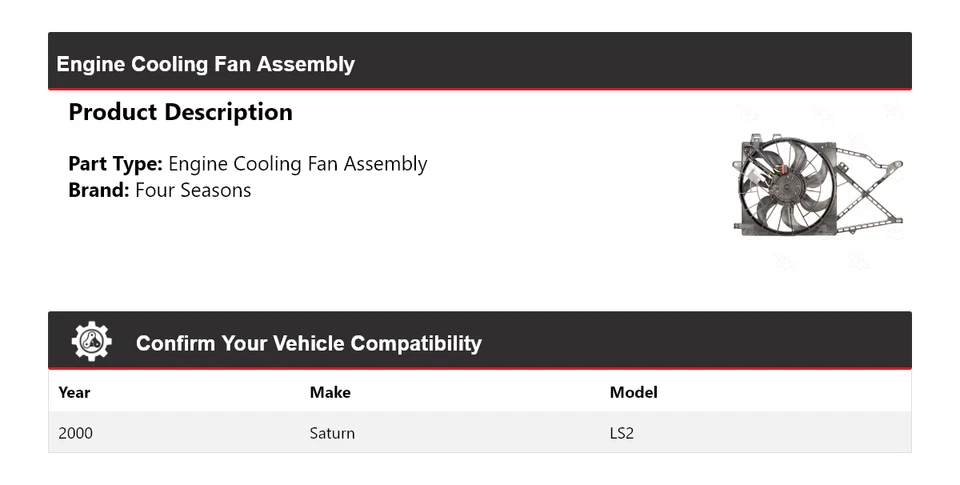The width and height of the screenshot is (960, 485).
Task: Click the Four Seasons brand name
Action: pyautogui.click(x=193, y=190)
